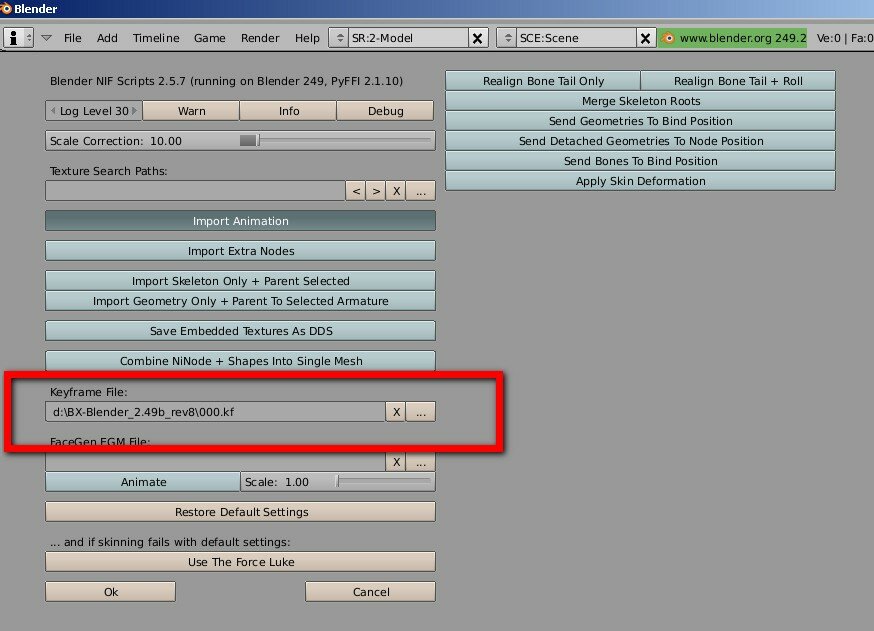Click the EGM Scale slider
The height and width of the screenshot is (631, 874).
coord(338,482)
